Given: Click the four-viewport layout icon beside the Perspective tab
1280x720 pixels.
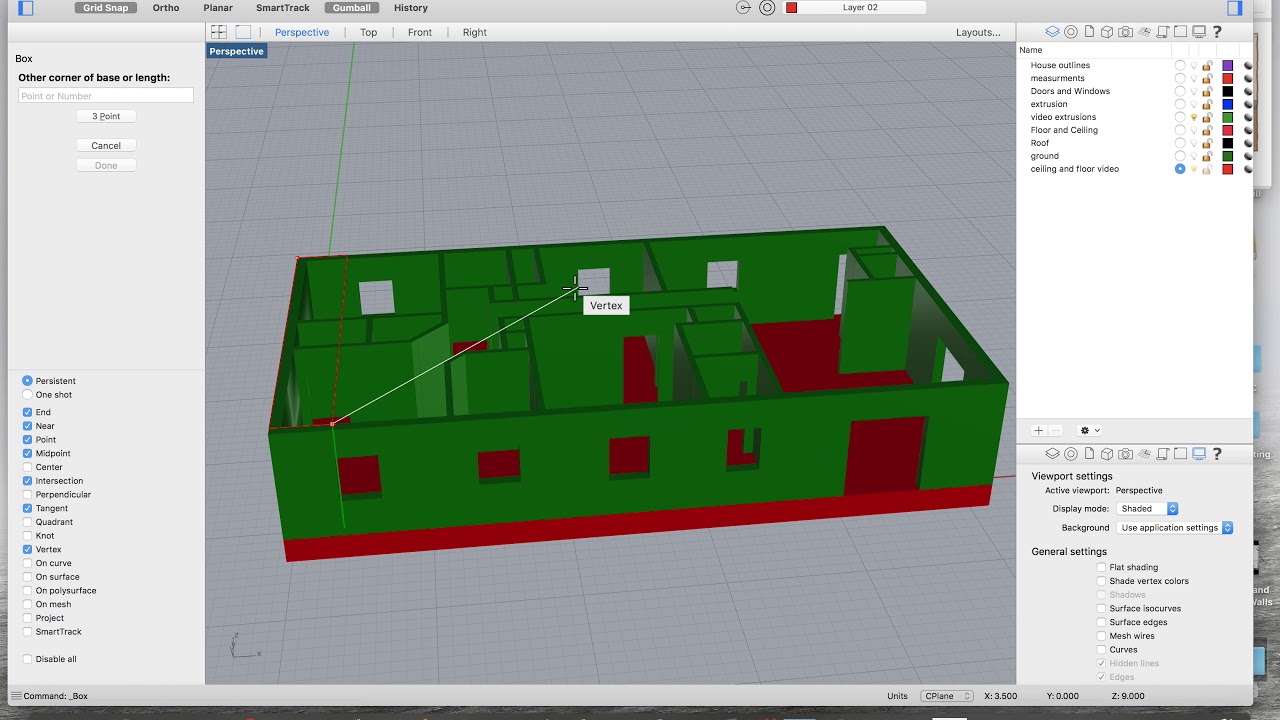Looking at the screenshot, I should pos(219,32).
